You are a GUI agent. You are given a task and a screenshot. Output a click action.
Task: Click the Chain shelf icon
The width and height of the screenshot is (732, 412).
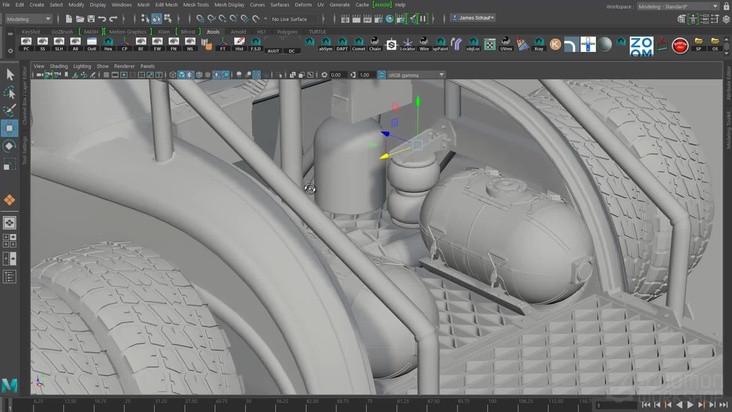click(x=375, y=44)
